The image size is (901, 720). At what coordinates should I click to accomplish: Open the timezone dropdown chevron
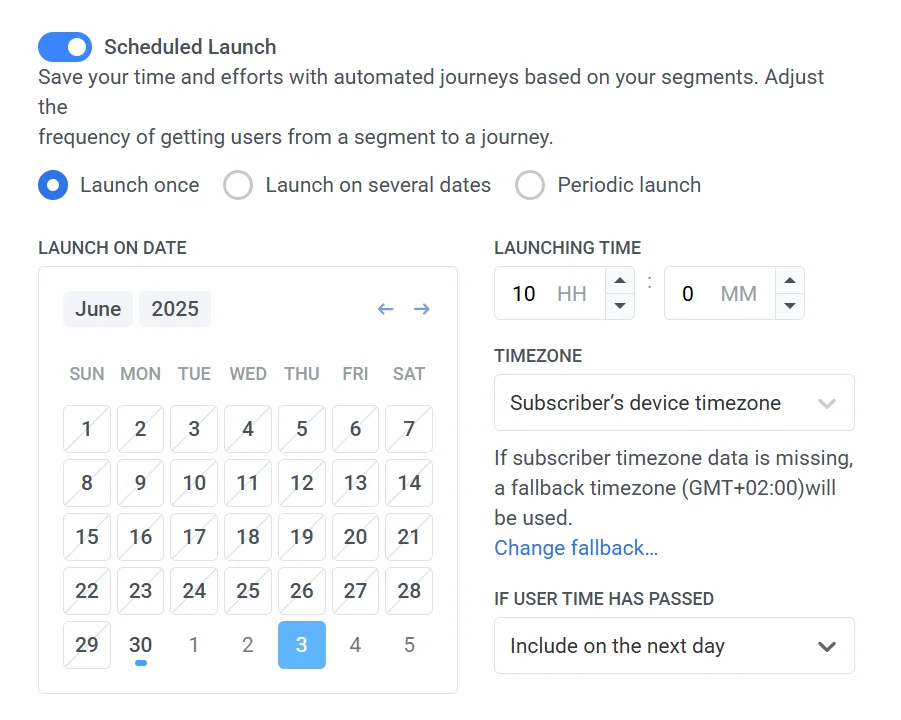(827, 402)
